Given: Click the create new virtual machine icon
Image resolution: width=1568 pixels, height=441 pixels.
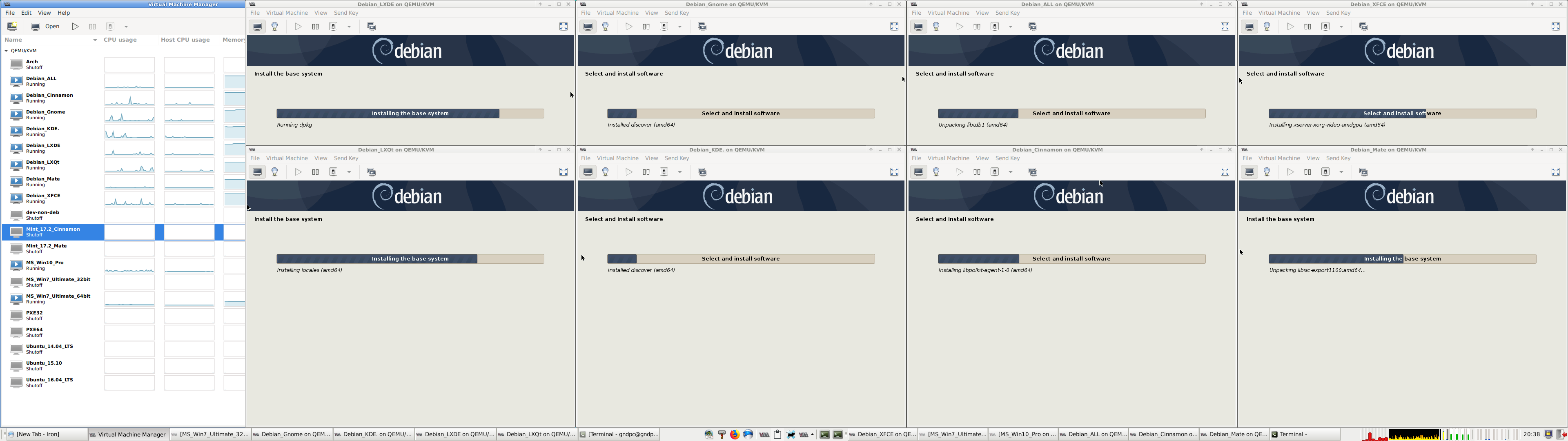Looking at the screenshot, I should tap(12, 26).
